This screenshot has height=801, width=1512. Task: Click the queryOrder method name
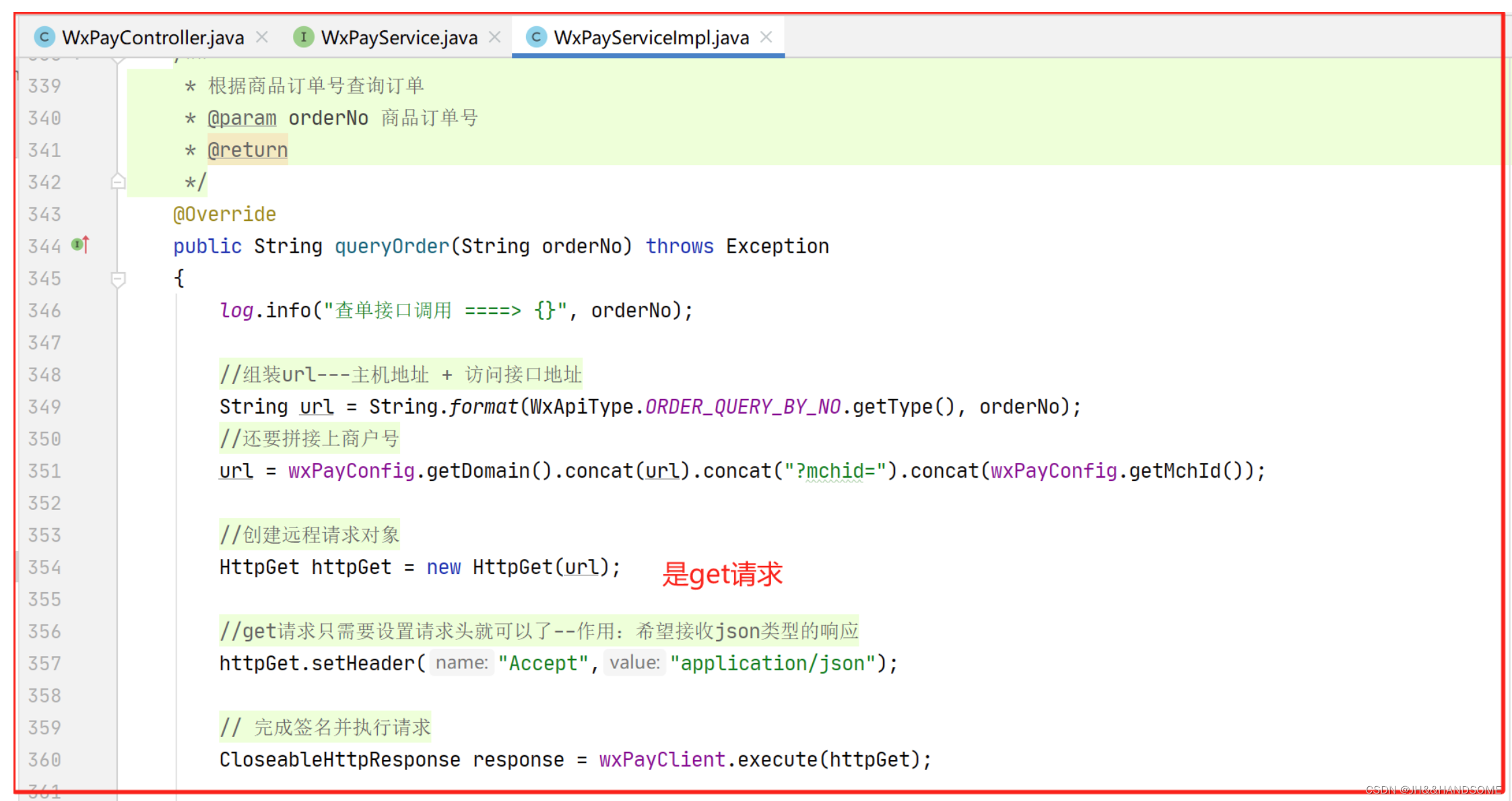392,247
